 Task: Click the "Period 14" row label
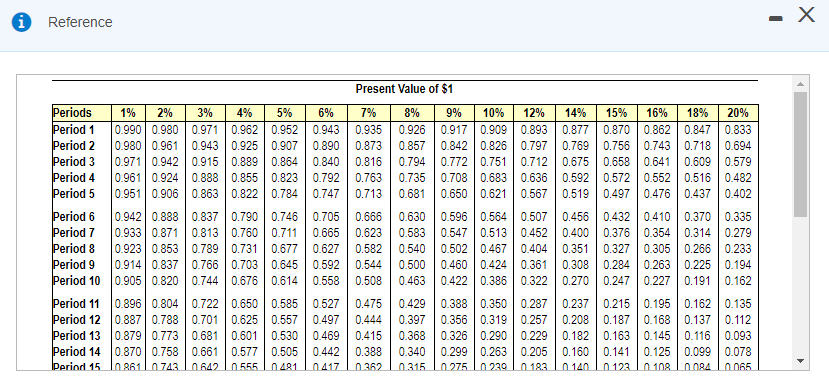tap(77, 352)
